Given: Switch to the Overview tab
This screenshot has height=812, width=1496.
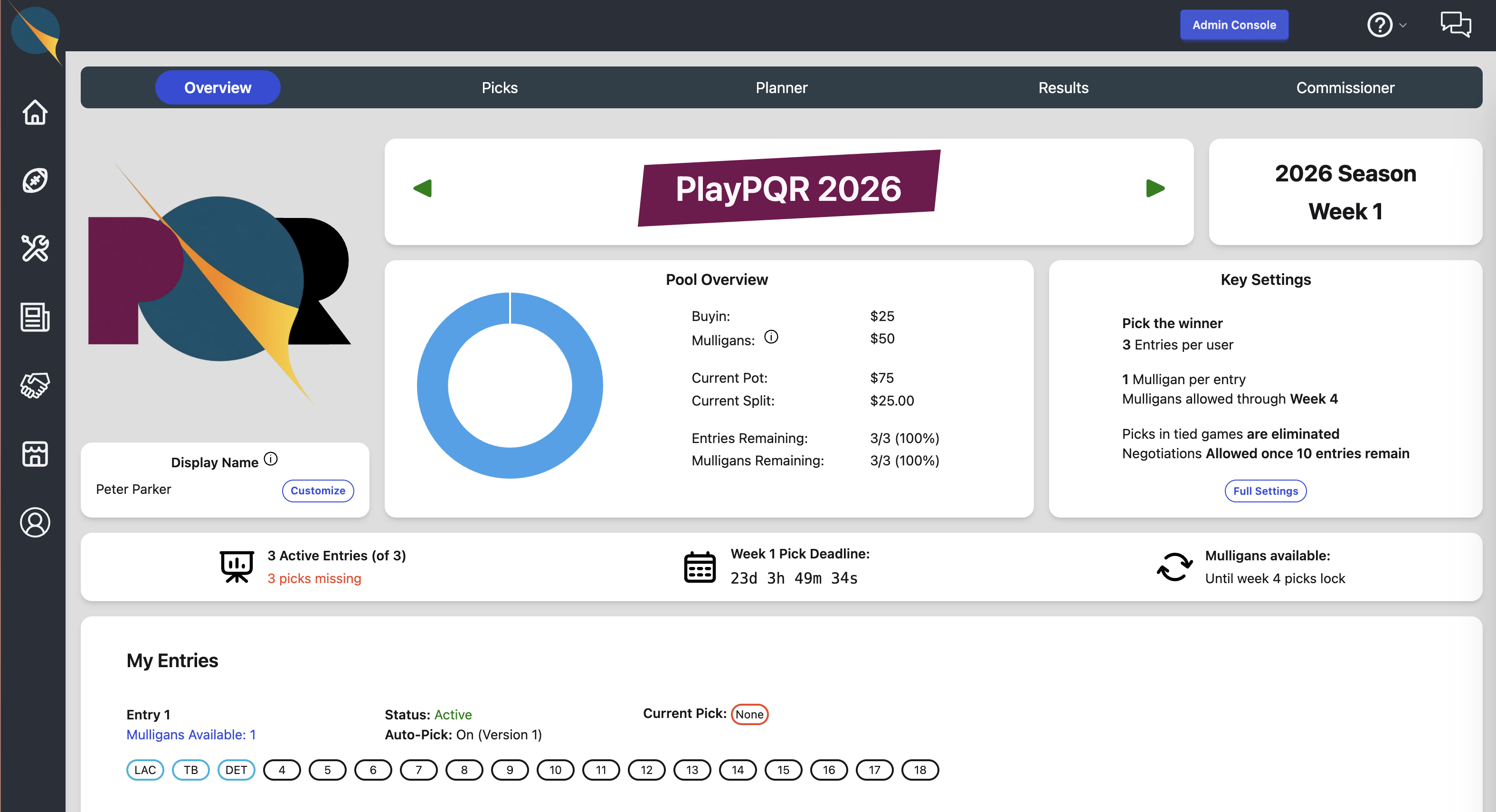Looking at the screenshot, I should click(218, 88).
